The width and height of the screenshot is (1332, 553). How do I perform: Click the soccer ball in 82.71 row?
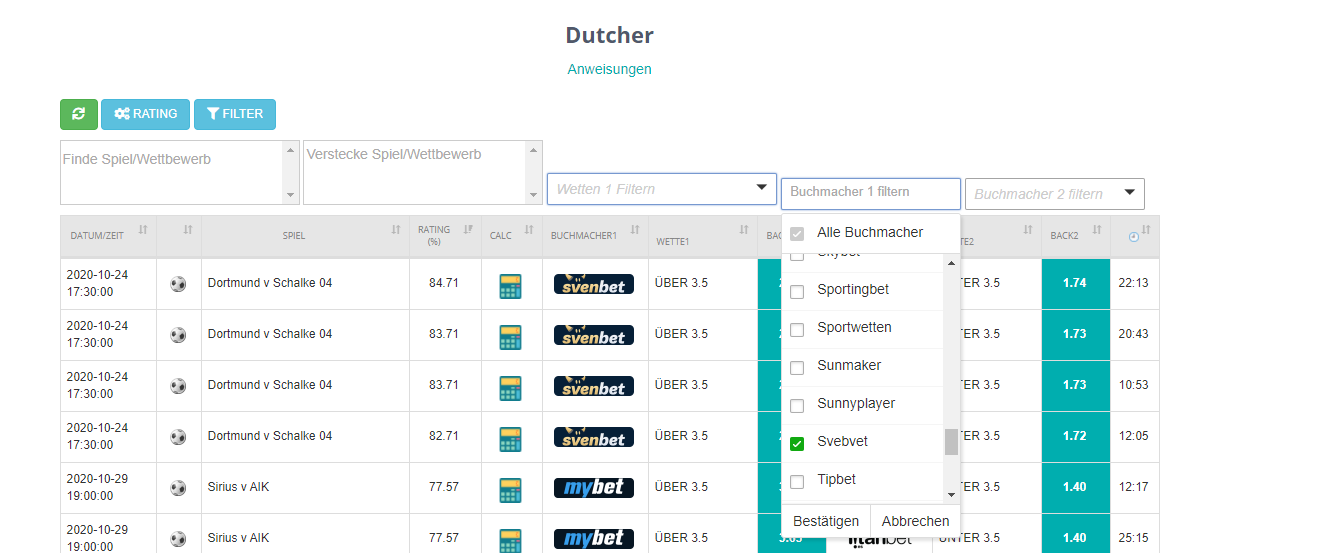click(x=178, y=437)
